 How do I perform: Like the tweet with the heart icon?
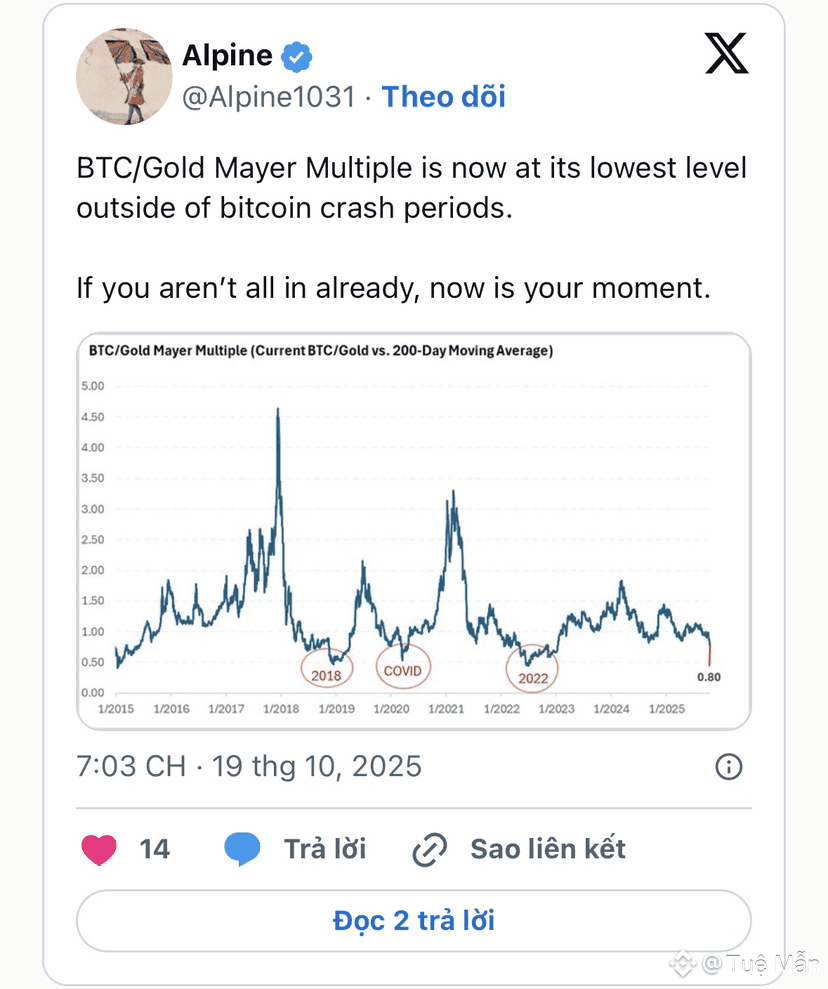(98, 850)
